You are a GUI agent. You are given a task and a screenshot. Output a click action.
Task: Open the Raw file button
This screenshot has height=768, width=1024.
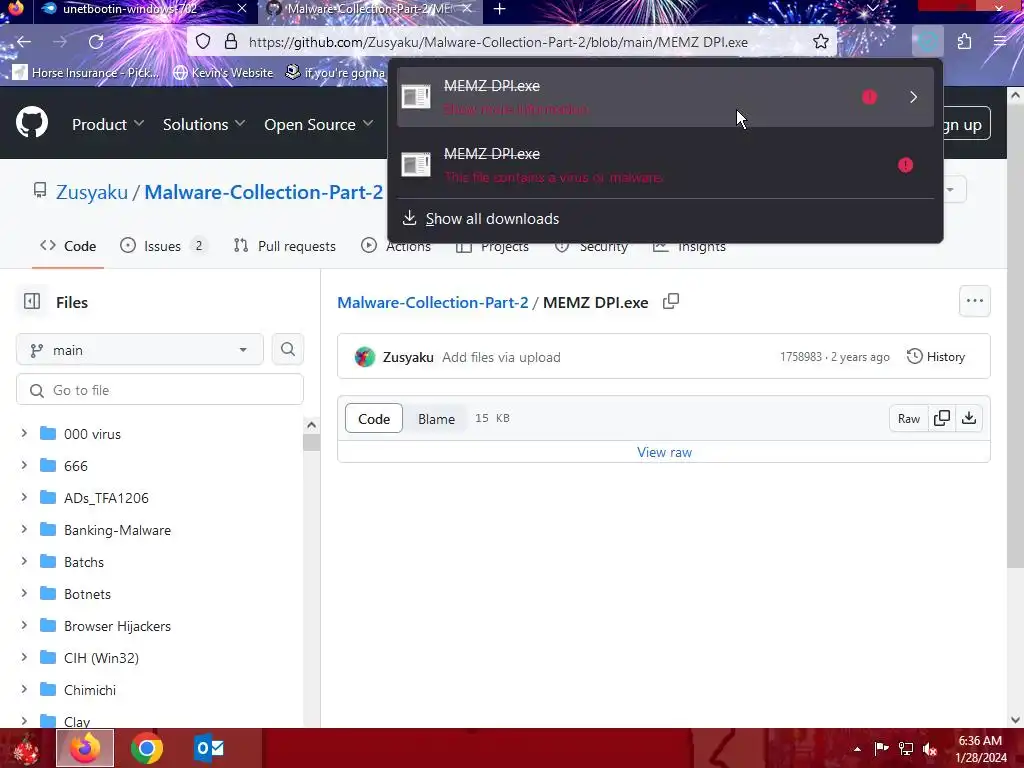coord(908,418)
